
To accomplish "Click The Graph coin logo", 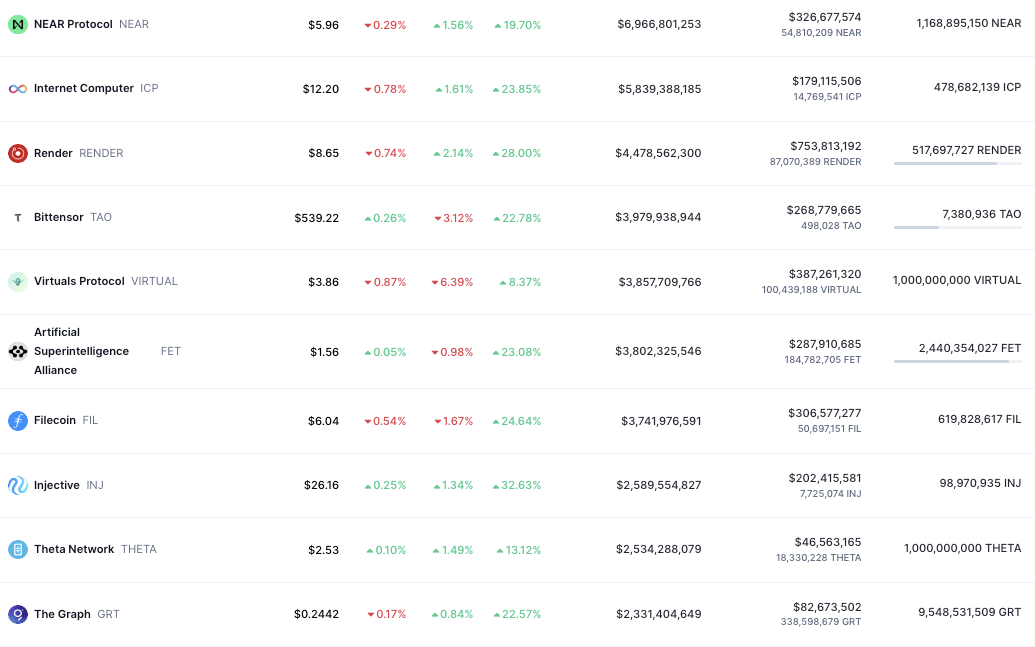I will pos(18,614).
